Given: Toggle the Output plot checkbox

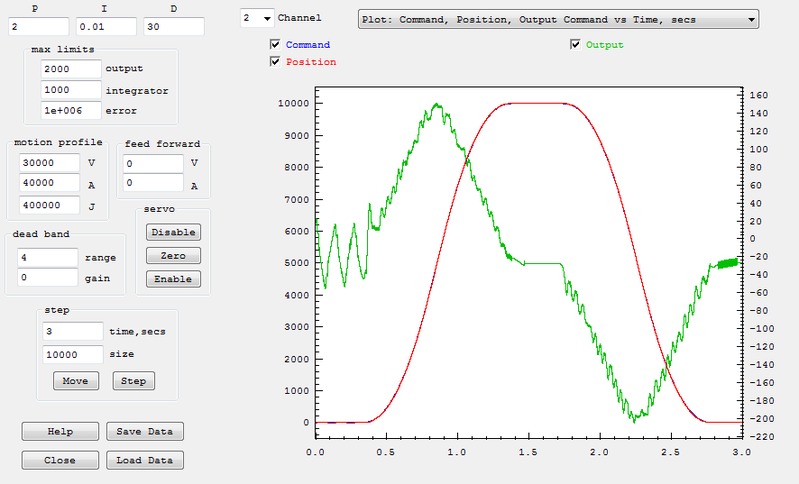Looking at the screenshot, I should pyautogui.click(x=575, y=45).
